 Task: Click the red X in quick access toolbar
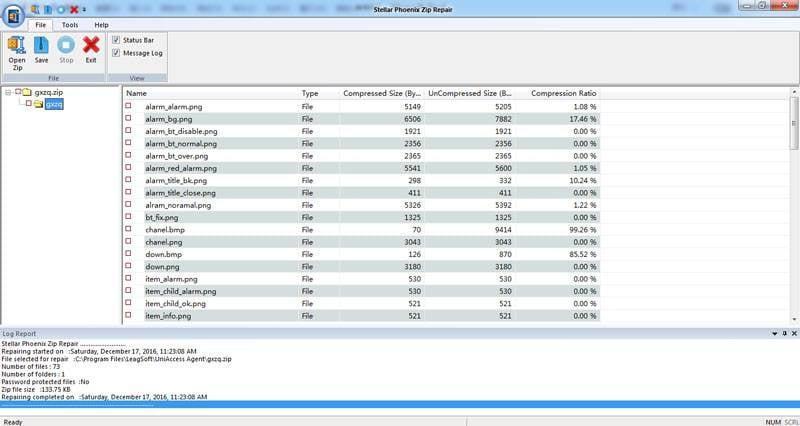(73, 8)
